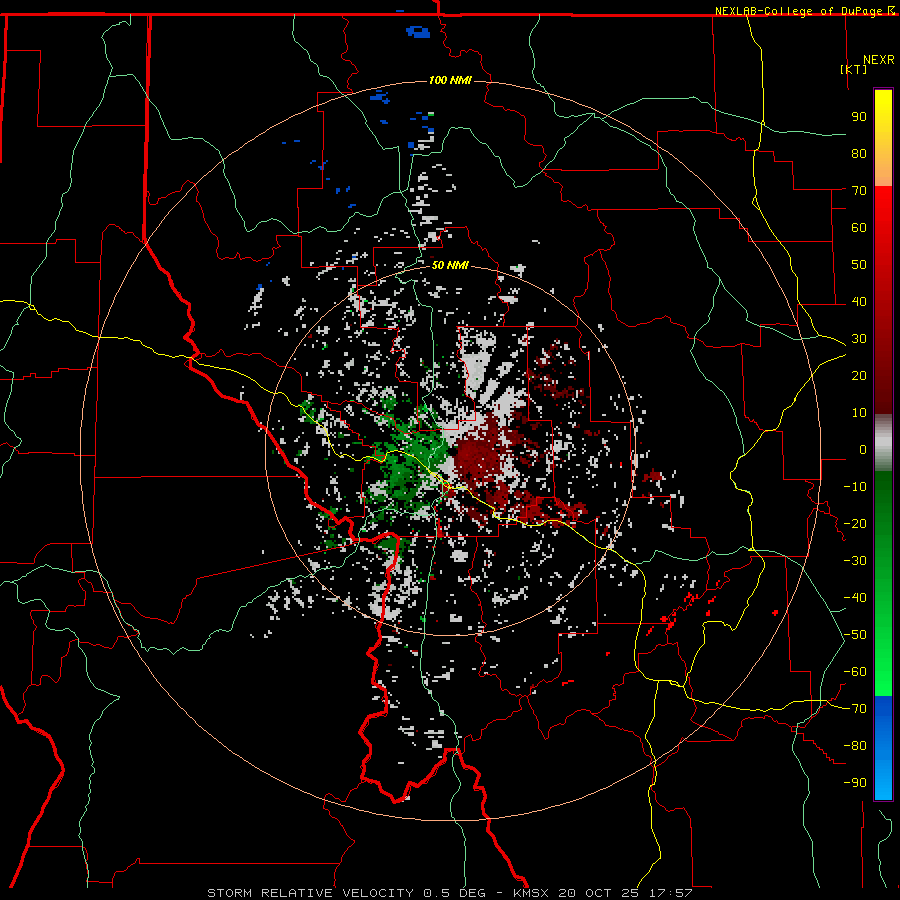Click the NEXLAB-College of DuPage title text
This screenshot has height=900, width=900.
click(x=798, y=11)
